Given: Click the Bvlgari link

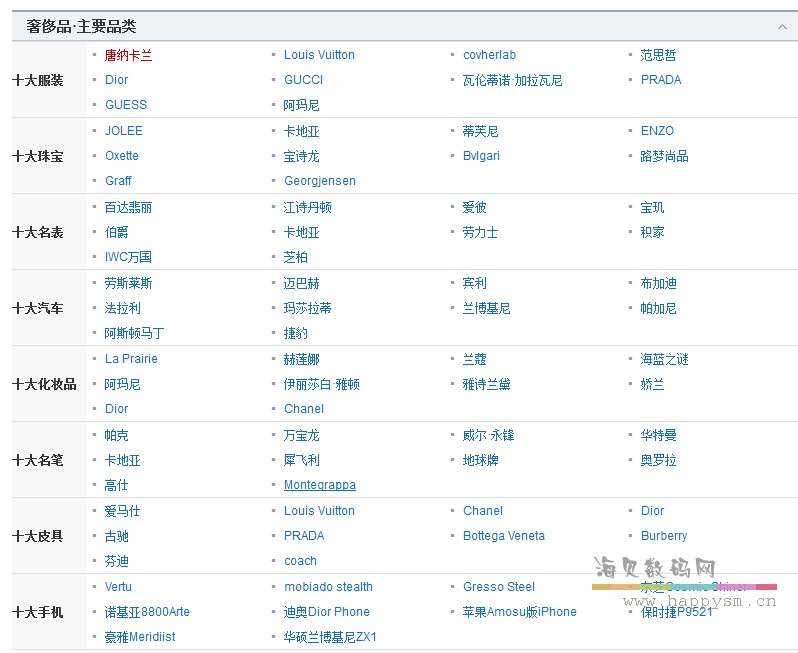Looking at the screenshot, I should coord(481,156).
